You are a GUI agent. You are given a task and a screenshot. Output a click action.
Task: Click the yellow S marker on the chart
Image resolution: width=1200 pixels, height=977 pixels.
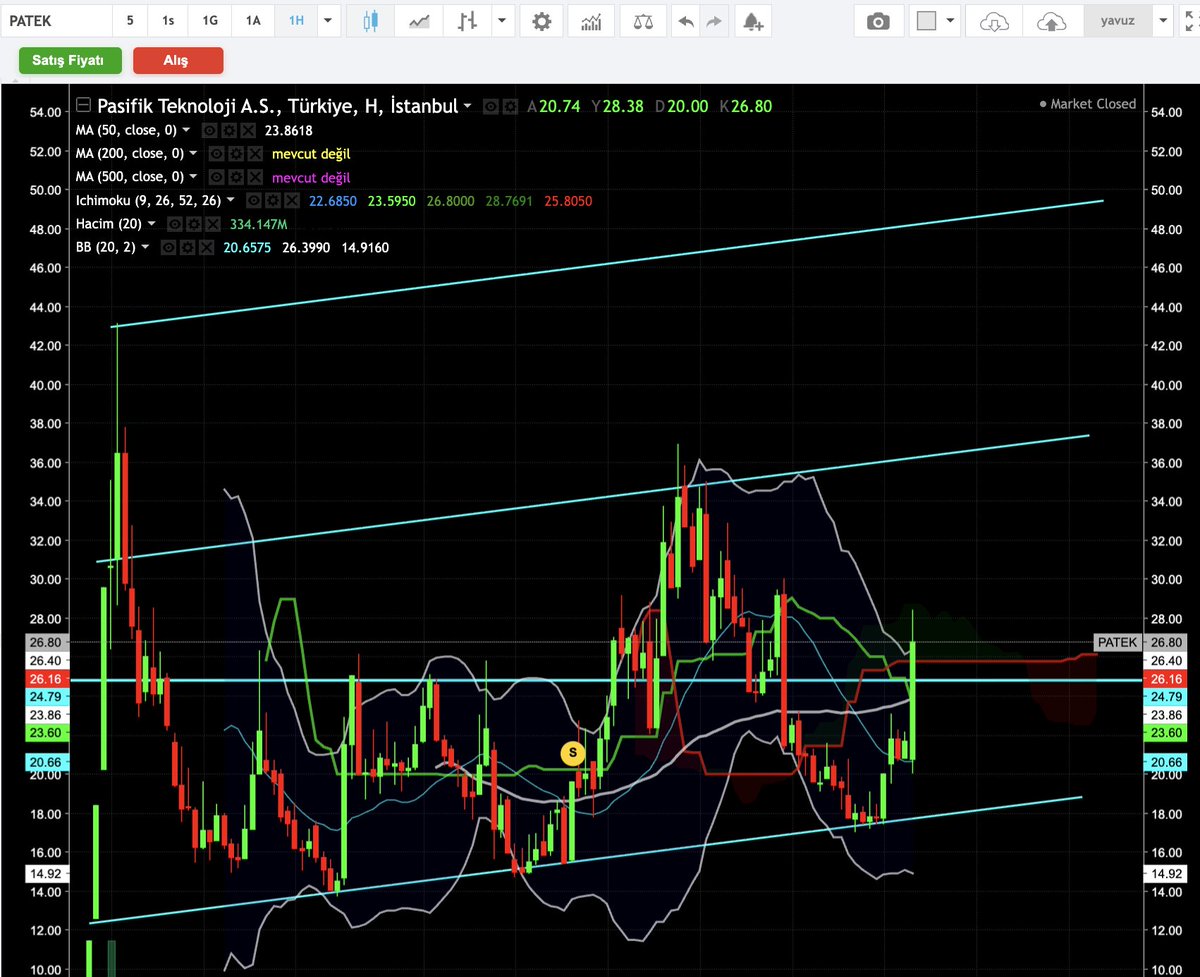pyautogui.click(x=573, y=752)
